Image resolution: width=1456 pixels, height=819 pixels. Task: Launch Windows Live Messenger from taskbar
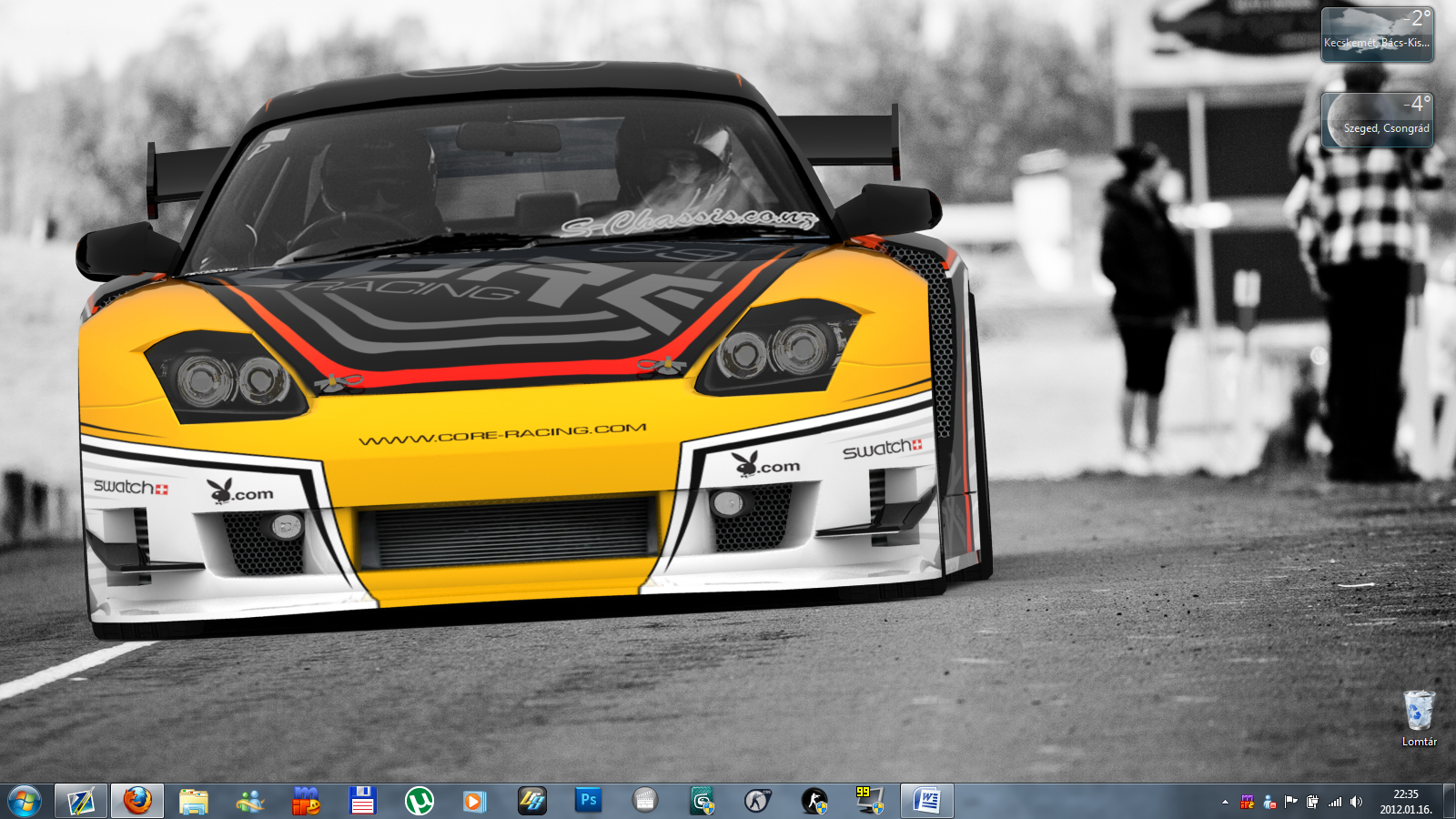tap(250, 801)
